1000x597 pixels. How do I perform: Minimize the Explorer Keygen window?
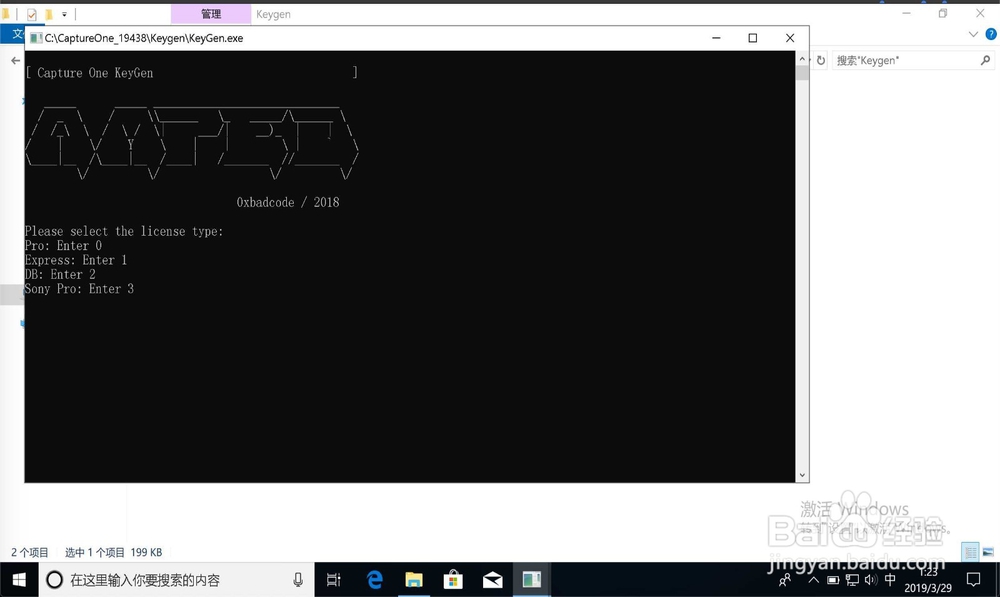pyautogui.click(x=906, y=13)
